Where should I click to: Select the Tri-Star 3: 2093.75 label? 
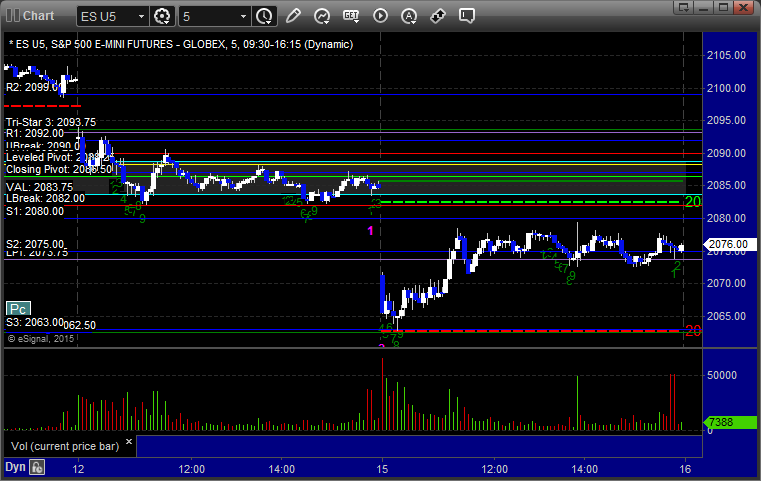click(x=51, y=122)
